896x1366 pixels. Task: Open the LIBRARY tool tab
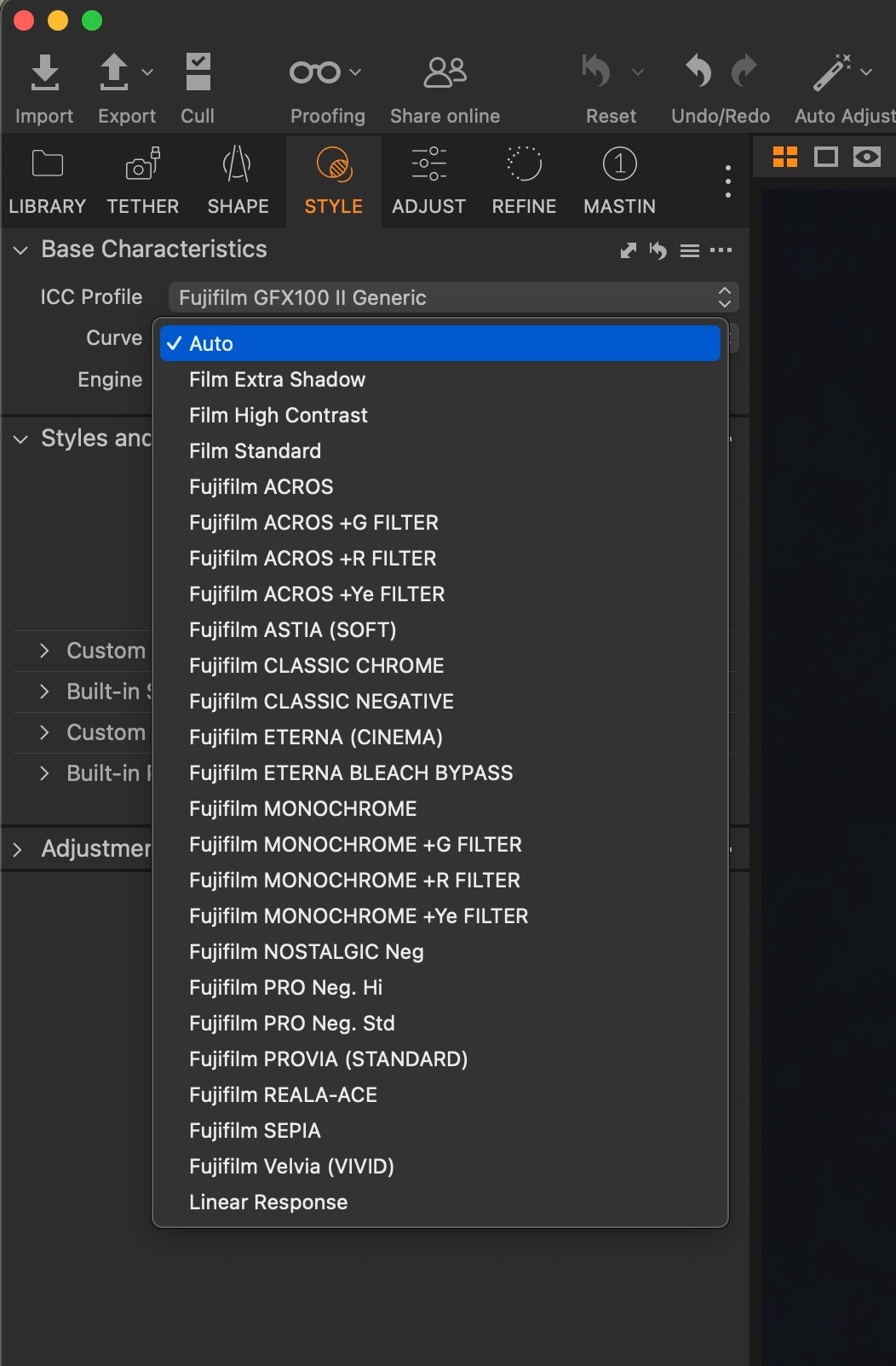(x=48, y=181)
